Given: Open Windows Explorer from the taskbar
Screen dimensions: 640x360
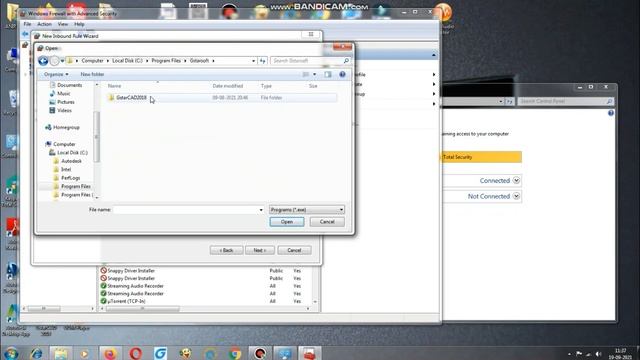Looking at the screenshot, I should tap(61, 353).
